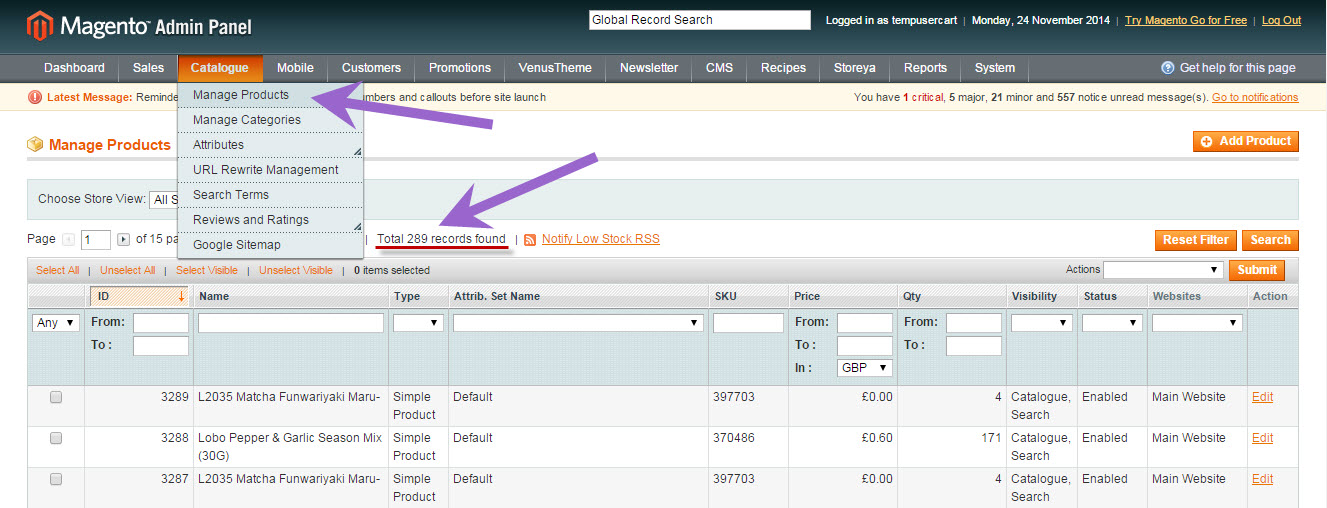Tick the checkbox for product 3287
The image size is (1327, 508).
point(56,479)
